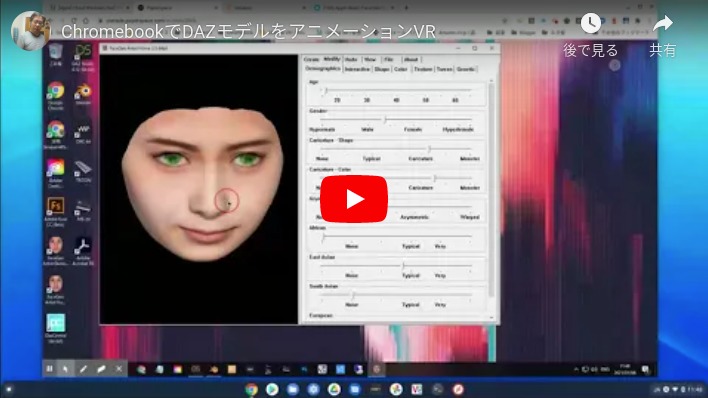Click the pause button on recording toolbar
Screen dimensions: 708x398
49,369
